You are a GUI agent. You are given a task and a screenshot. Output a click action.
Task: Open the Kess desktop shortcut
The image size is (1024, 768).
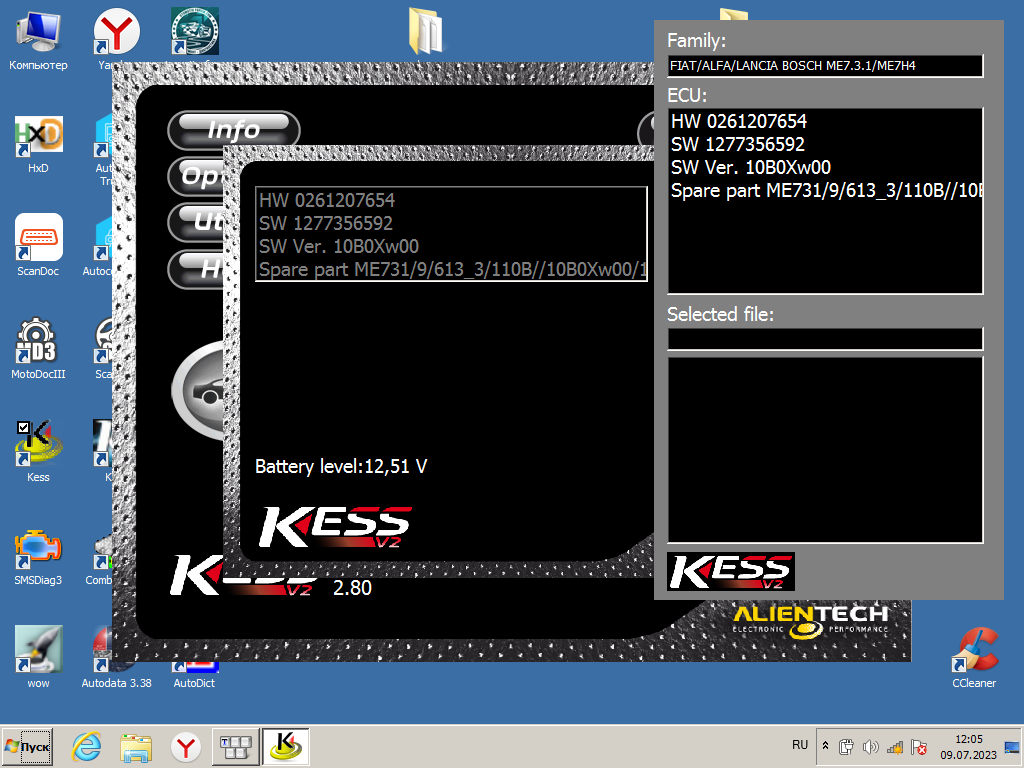[38, 443]
